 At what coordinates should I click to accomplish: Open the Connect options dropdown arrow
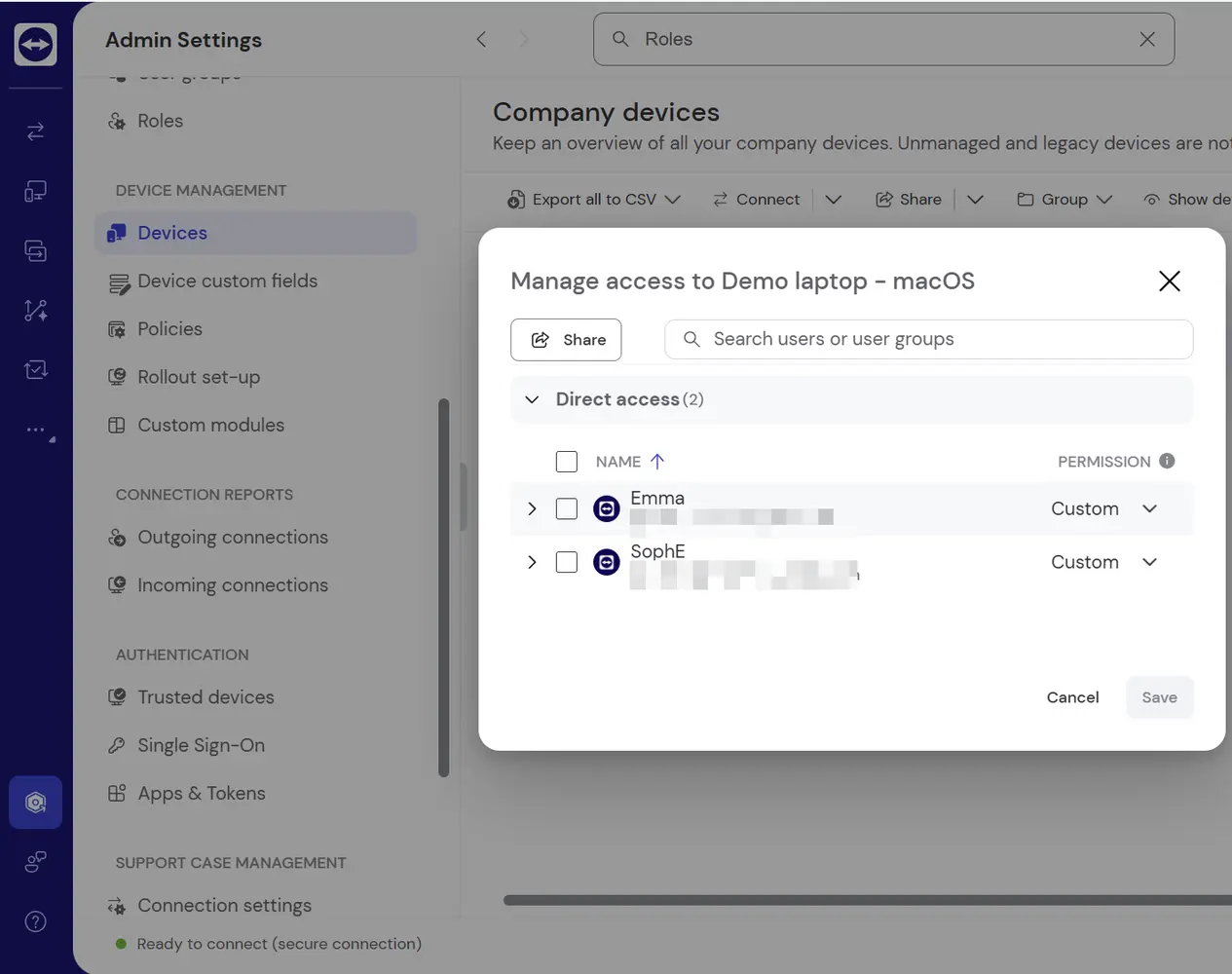tap(834, 200)
